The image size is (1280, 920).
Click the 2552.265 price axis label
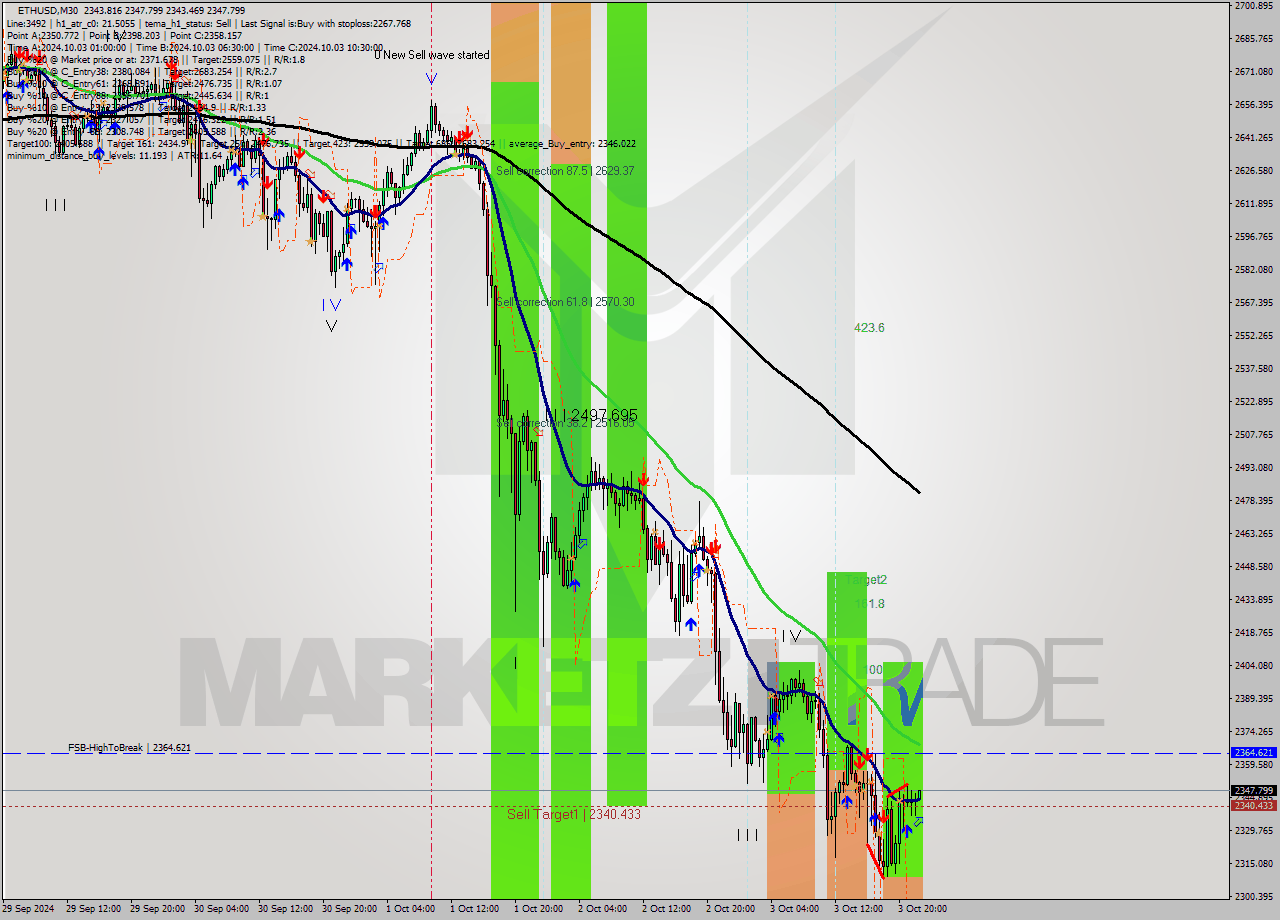click(1253, 335)
